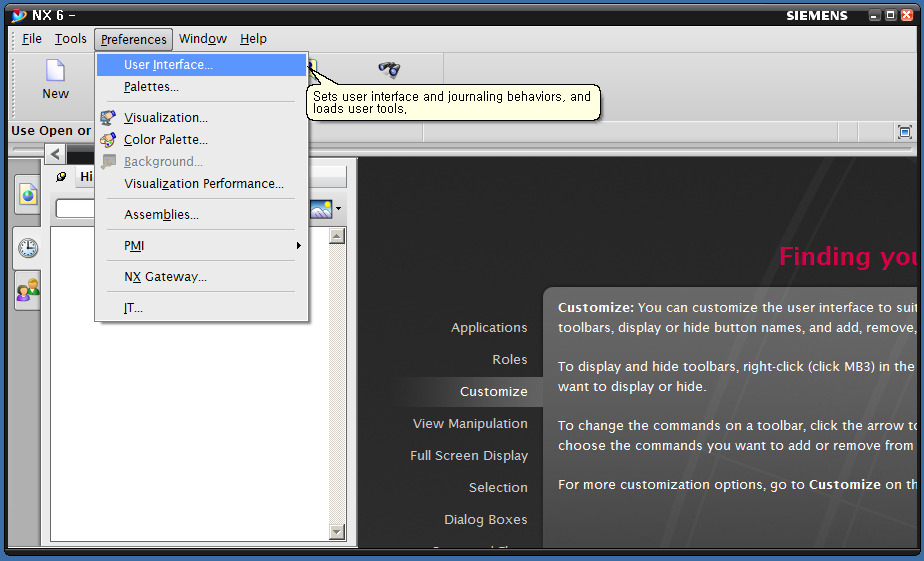Select Palettes... from Preferences menu
This screenshot has height=561, width=924.
(202, 87)
